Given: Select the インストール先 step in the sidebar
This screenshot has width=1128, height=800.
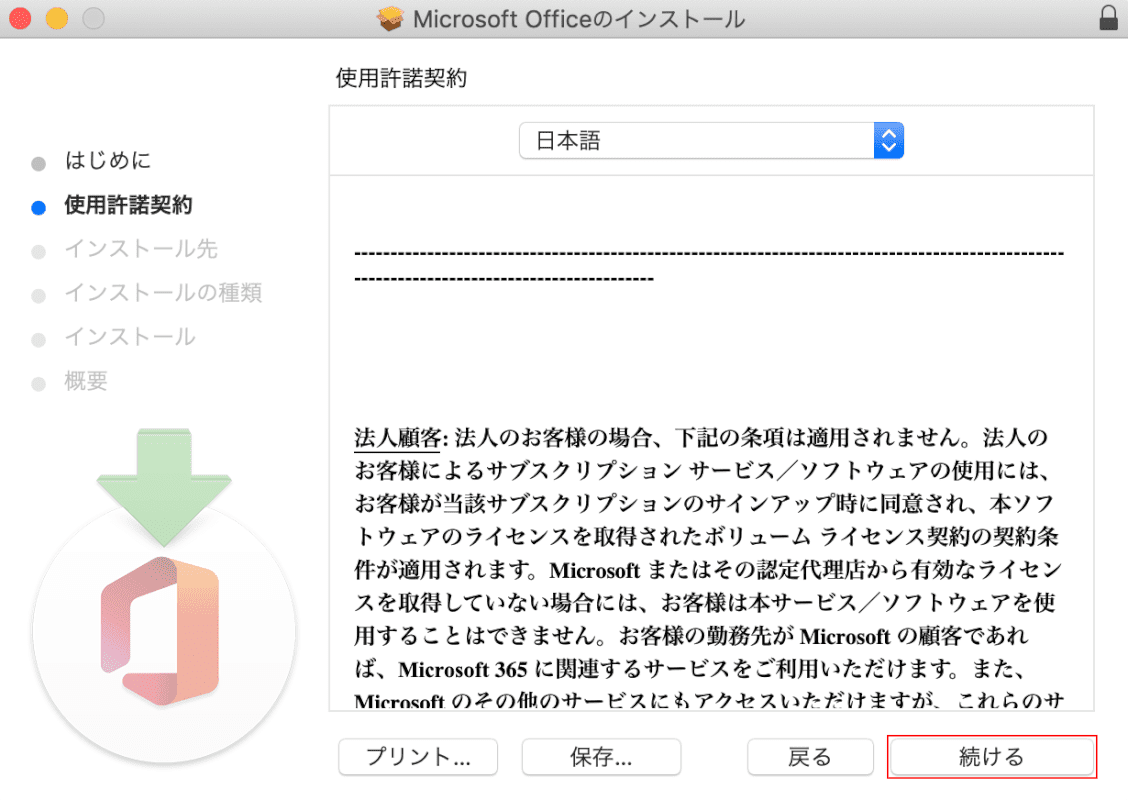Looking at the screenshot, I should (x=140, y=249).
